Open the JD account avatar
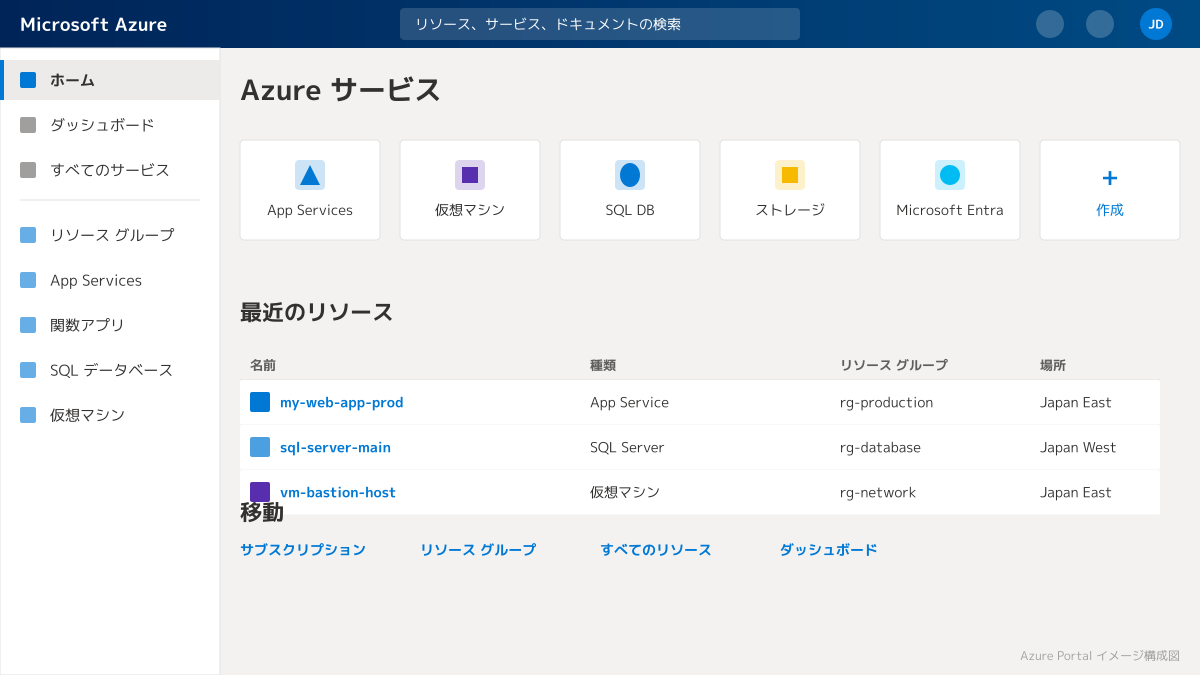Screen dimensions: 1200x675 (x=1156, y=24)
